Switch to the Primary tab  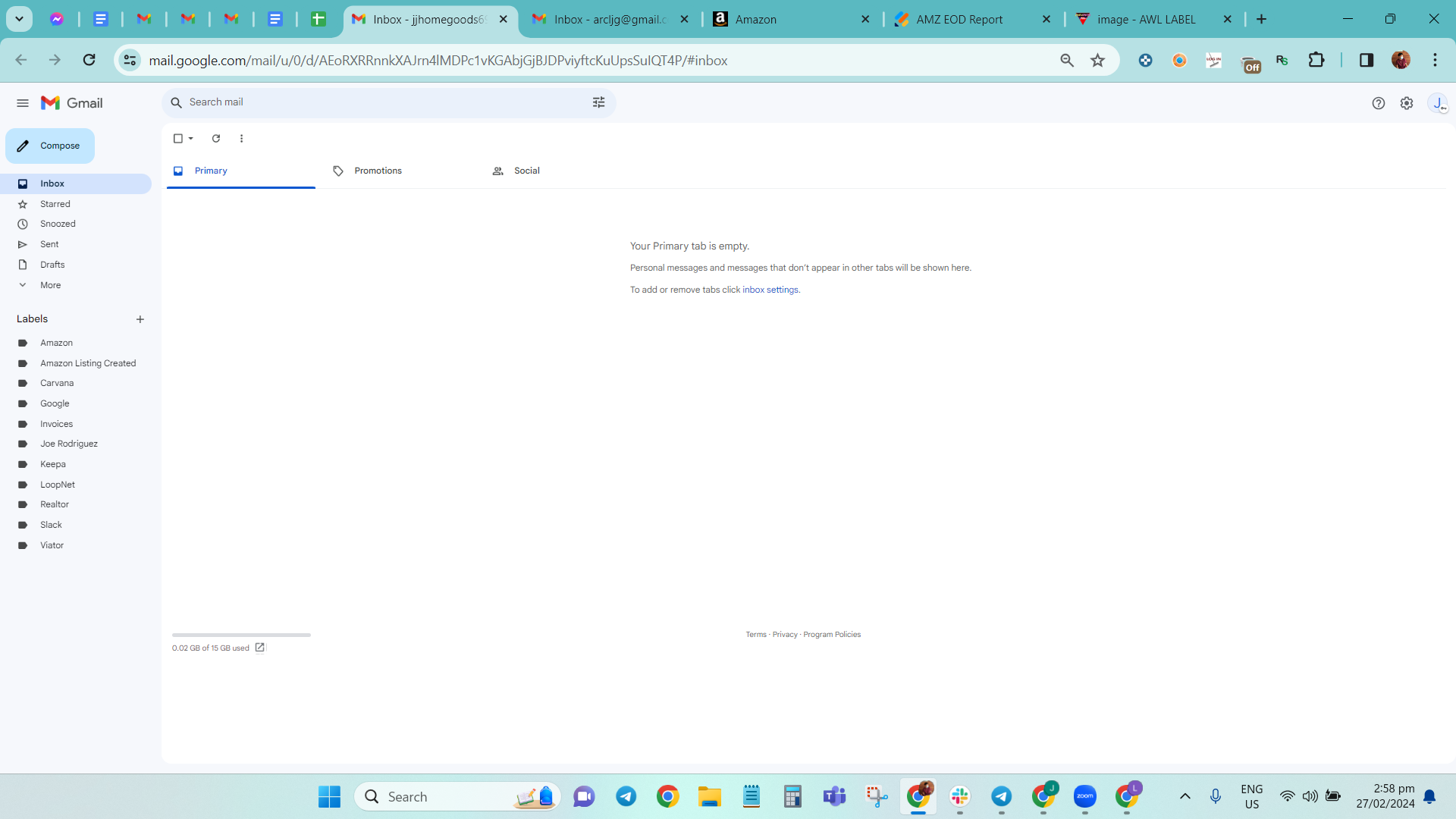[x=240, y=171]
